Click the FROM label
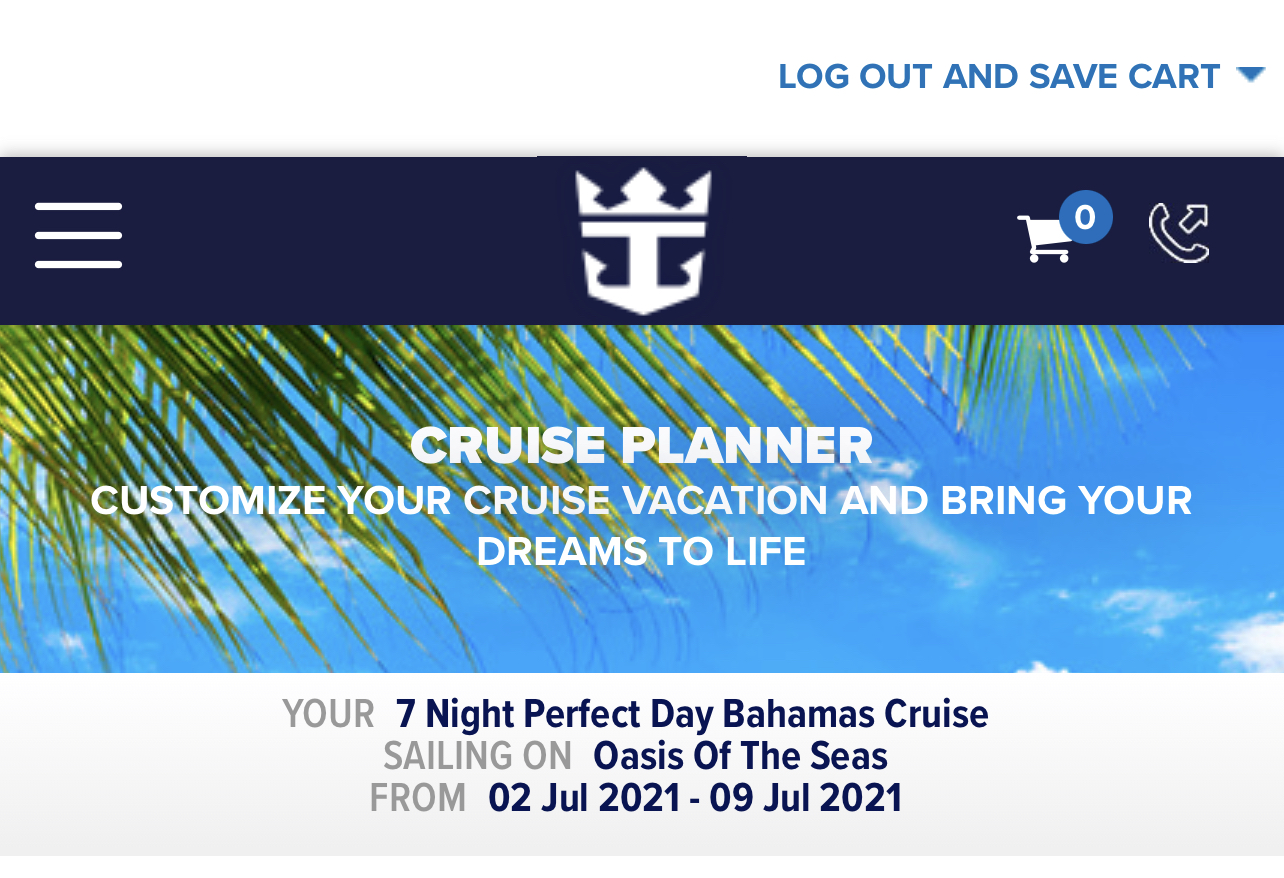The width and height of the screenshot is (1284, 878). click(418, 798)
